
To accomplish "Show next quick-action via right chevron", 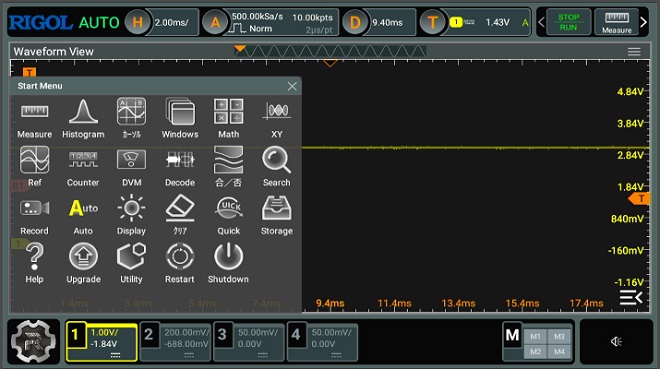I will [x=643, y=22].
